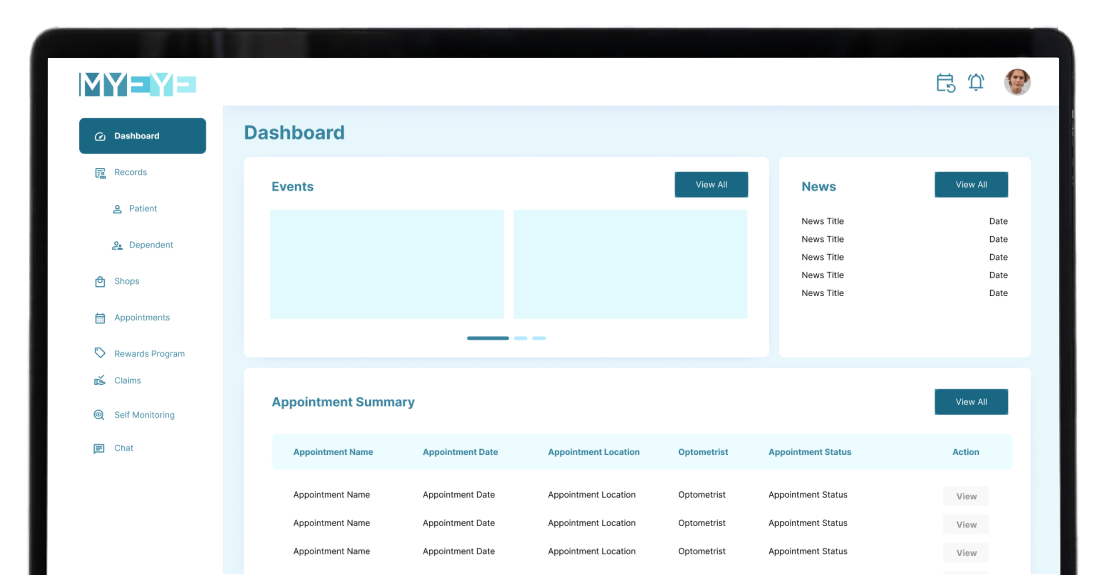Viewport: 1105px width, 575px height.
Task: Open the first event thumbnail card
Action: tap(387, 264)
